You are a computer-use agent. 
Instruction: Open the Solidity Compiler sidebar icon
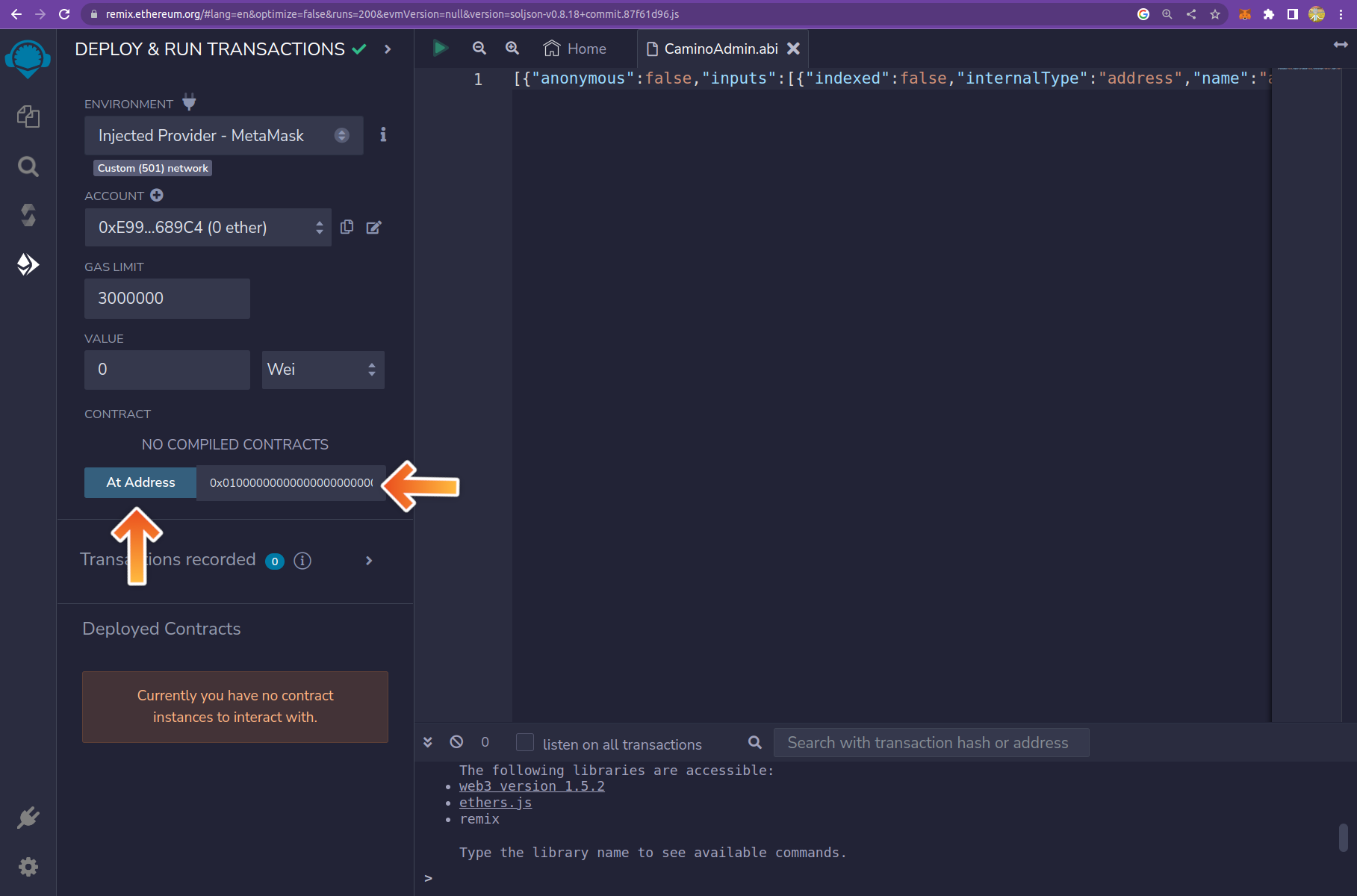28,215
